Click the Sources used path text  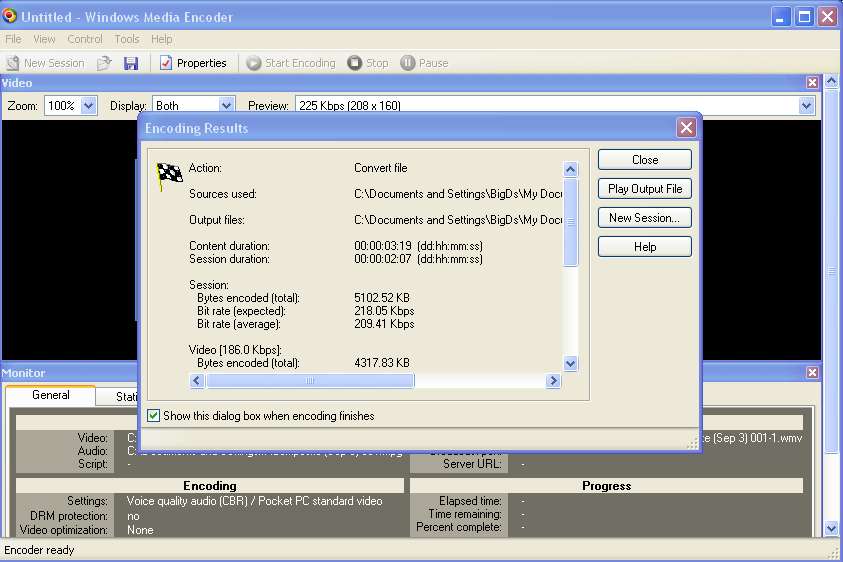[458, 194]
